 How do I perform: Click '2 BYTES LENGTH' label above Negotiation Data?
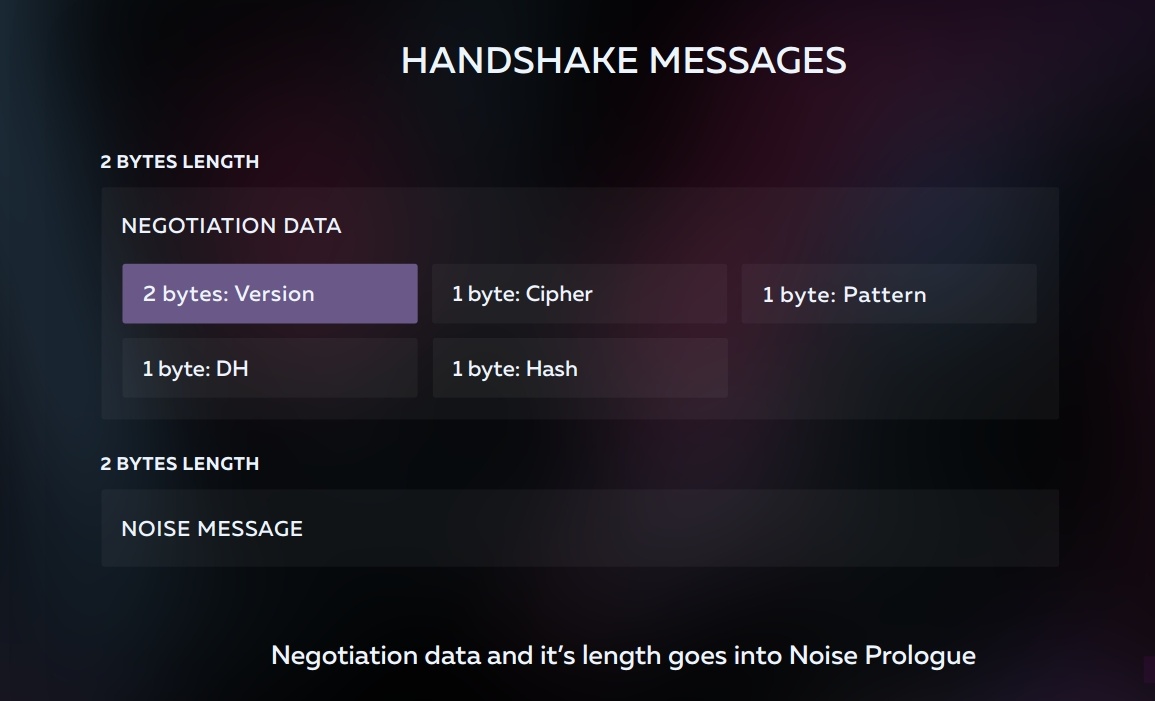(180, 162)
